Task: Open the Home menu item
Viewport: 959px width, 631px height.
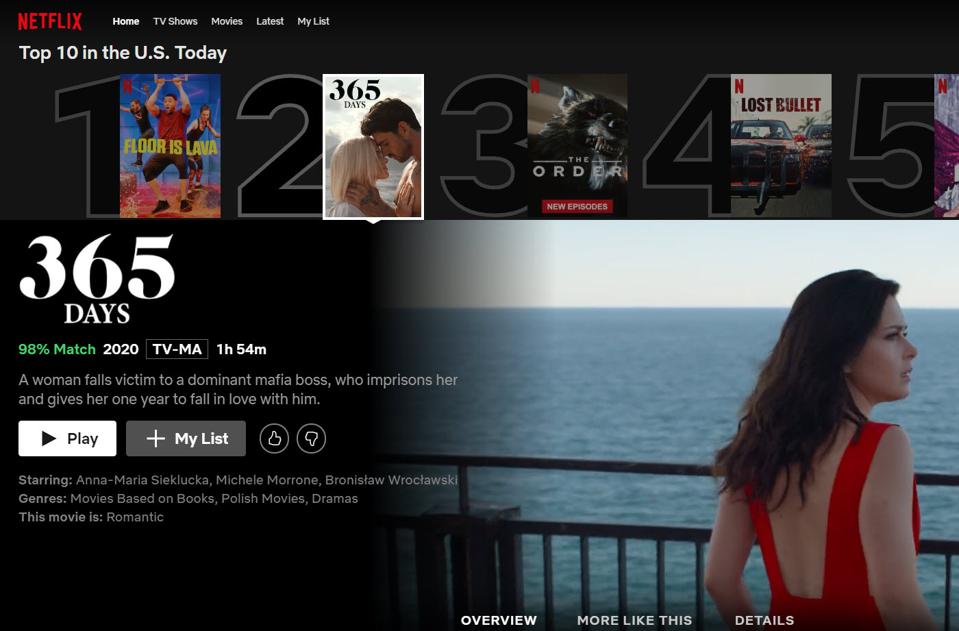Action: point(126,21)
